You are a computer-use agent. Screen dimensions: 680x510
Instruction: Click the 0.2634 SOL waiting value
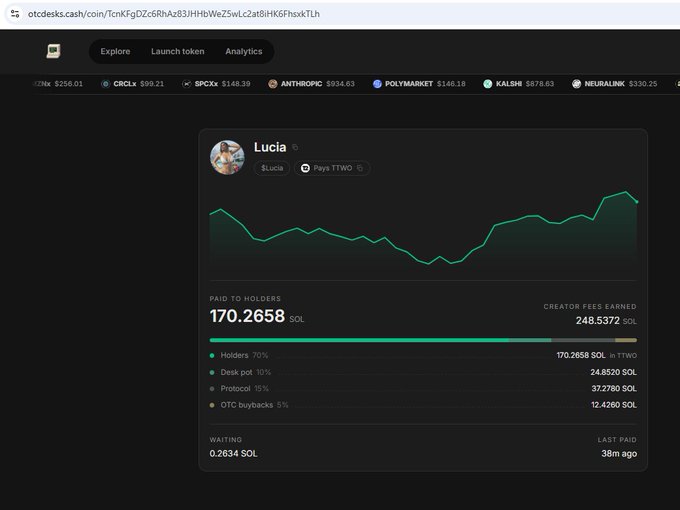tap(233, 454)
